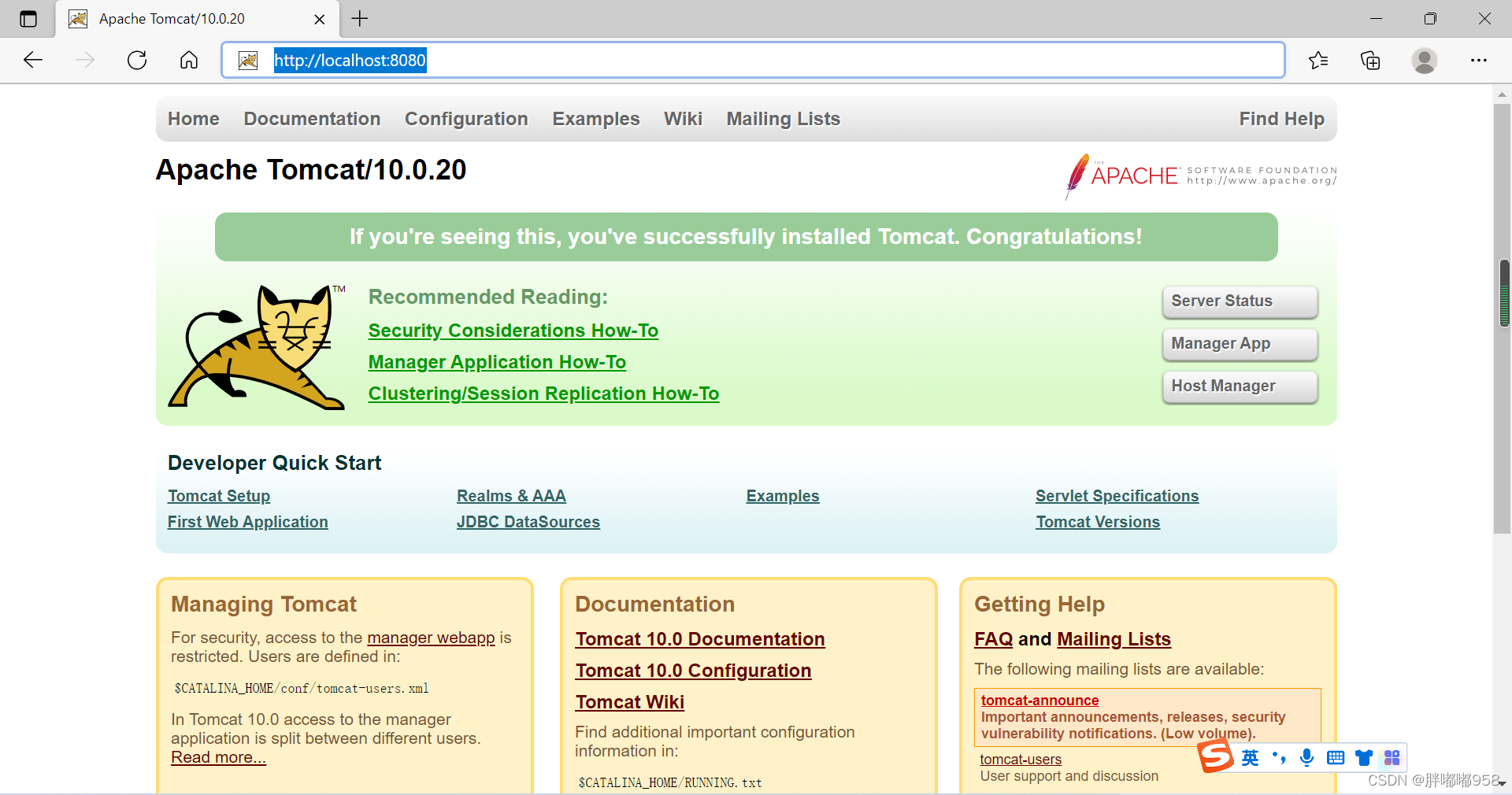
Task: Click the Server Status button
Action: pyautogui.click(x=1240, y=301)
